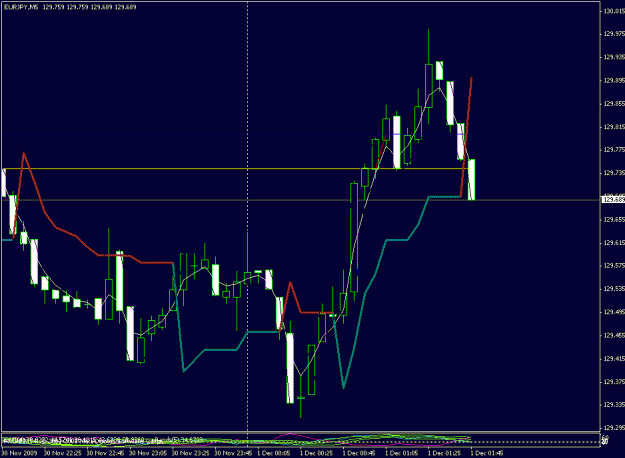Image resolution: width=625 pixels, height=458 pixels.
Task: Select the 129.815 price label
Action: (614, 127)
